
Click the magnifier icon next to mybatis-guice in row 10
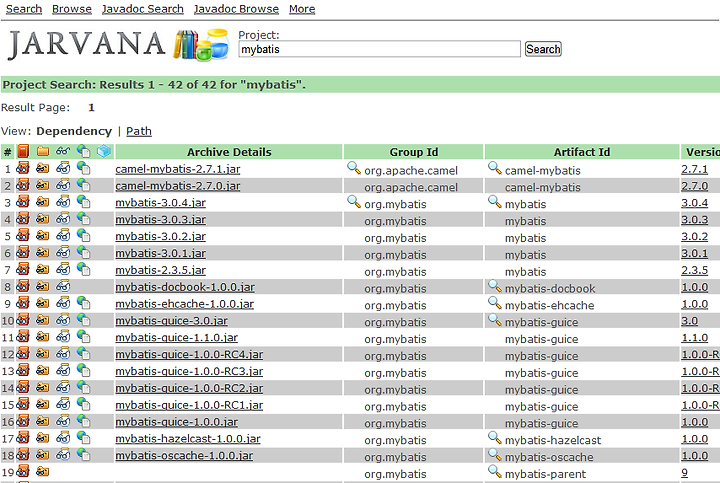point(495,320)
